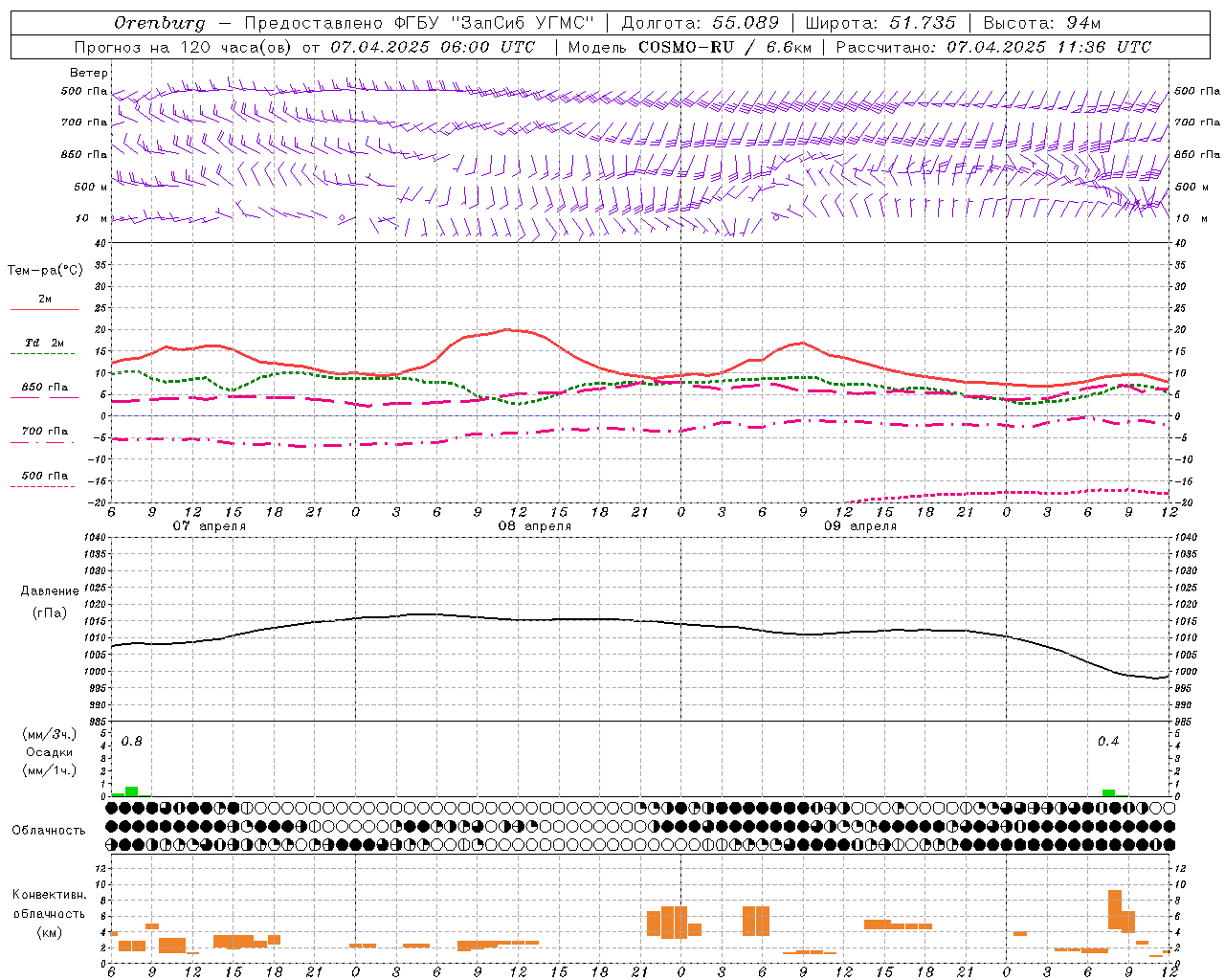The image size is (1225, 980).
Task: Click the '09 апреля' date label
Action: [x=859, y=526]
